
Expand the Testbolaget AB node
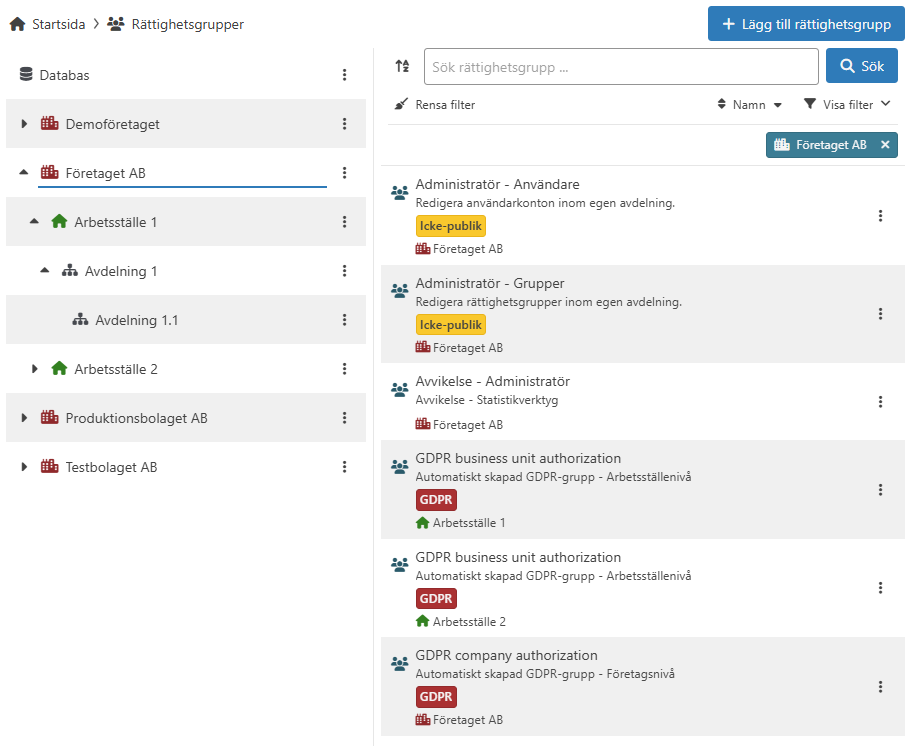24,467
